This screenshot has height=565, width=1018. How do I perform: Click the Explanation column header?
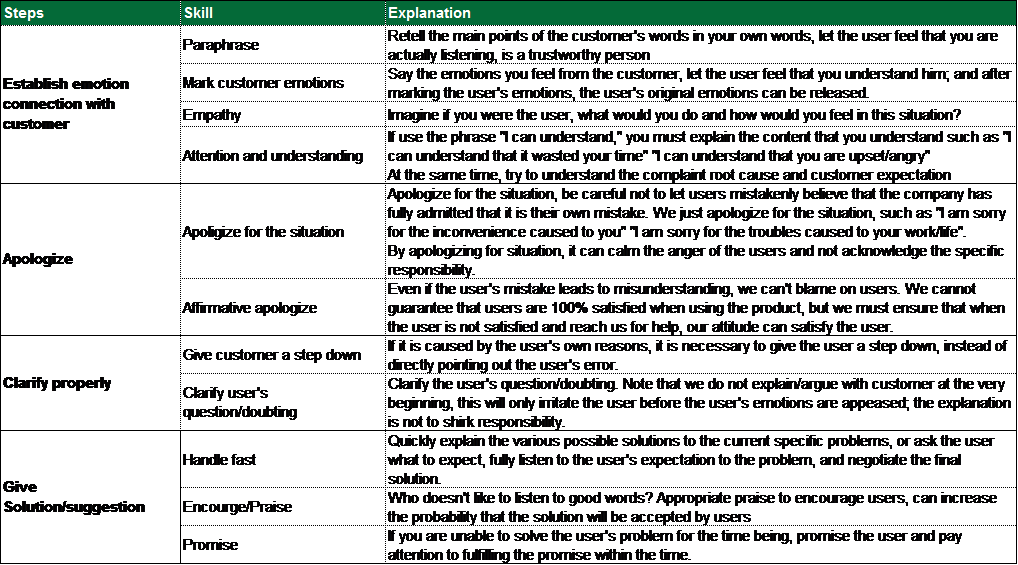click(429, 13)
